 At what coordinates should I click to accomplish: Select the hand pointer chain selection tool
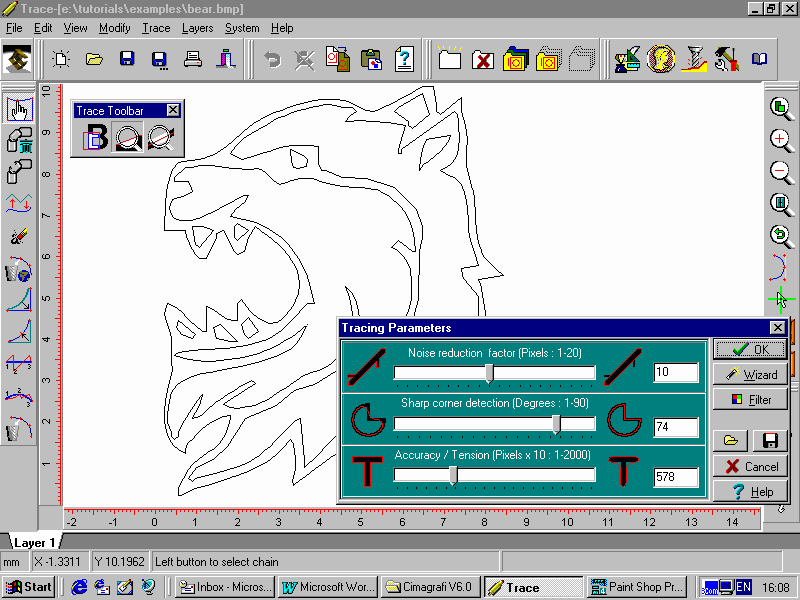19,109
